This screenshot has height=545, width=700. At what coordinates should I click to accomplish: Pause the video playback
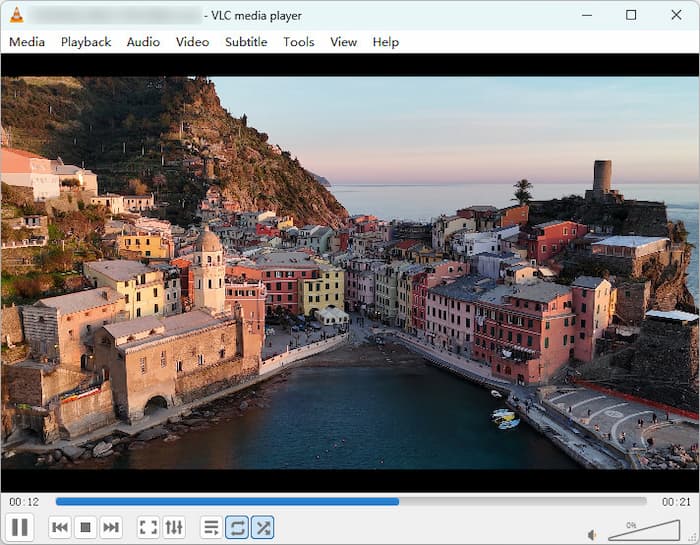(x=20, y=527)
